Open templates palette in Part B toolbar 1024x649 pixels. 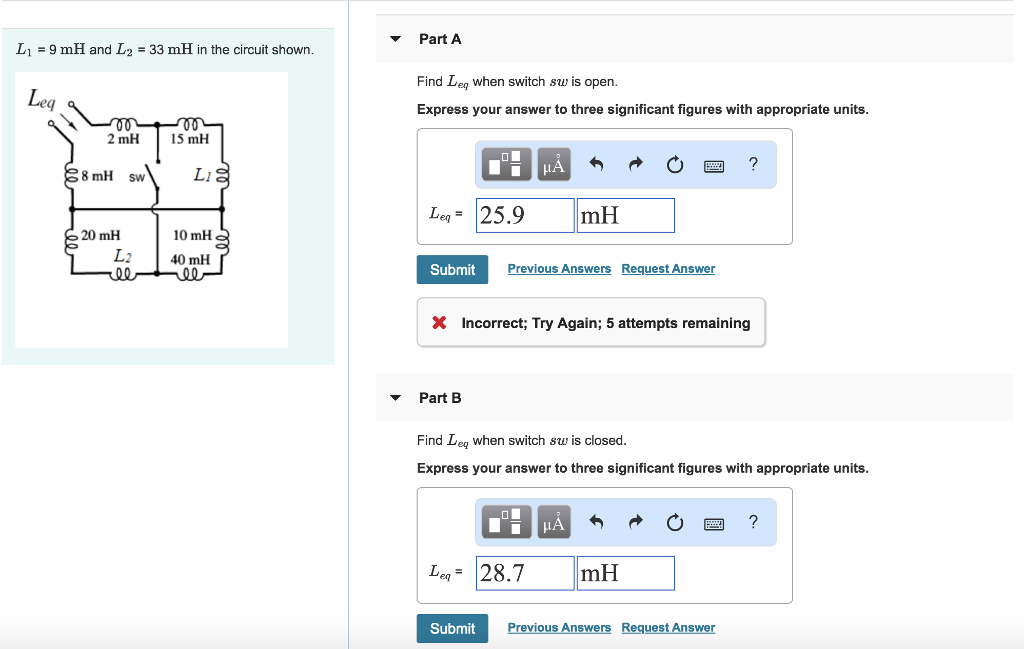506,522
